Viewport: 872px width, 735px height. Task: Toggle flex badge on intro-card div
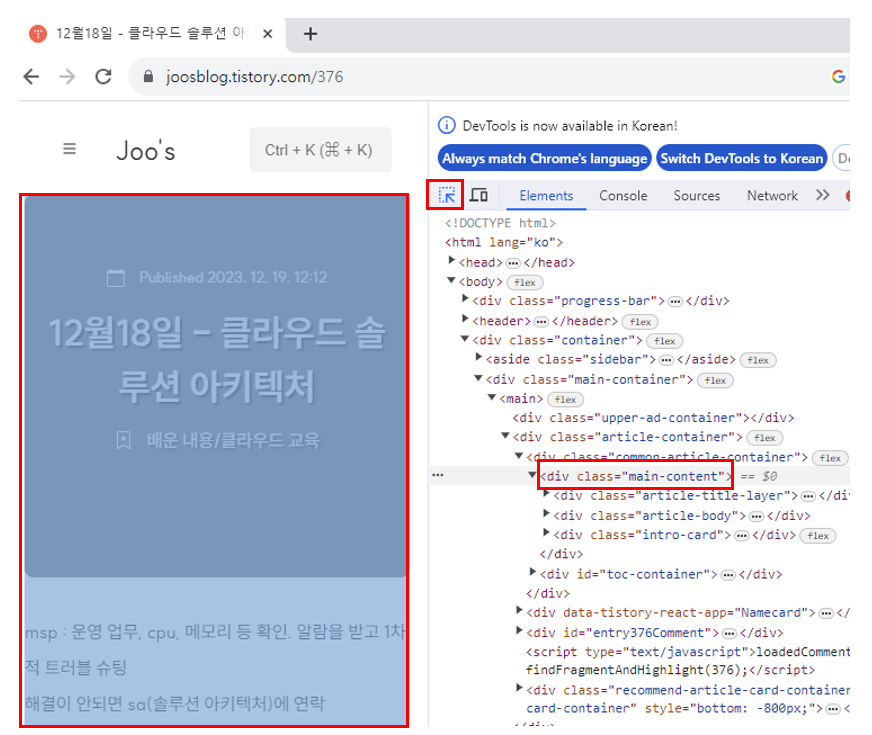point(818,536)
